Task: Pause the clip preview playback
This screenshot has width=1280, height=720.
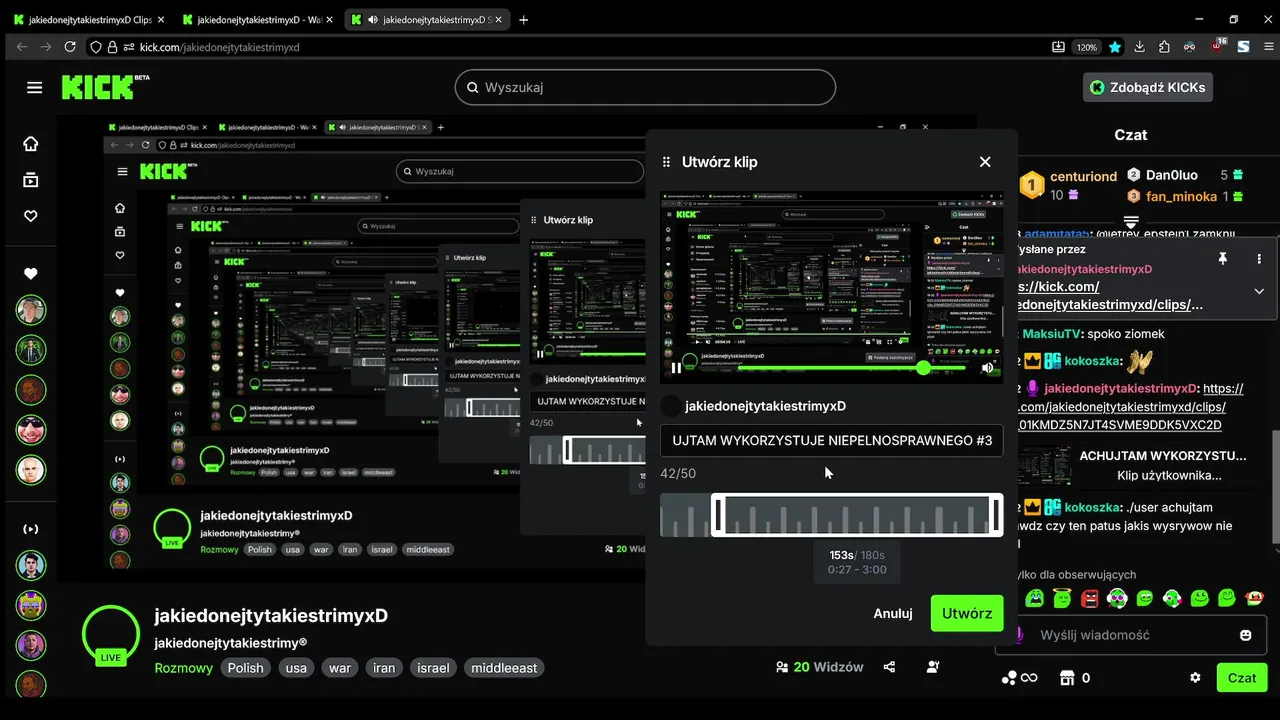Action: (676, 368)
